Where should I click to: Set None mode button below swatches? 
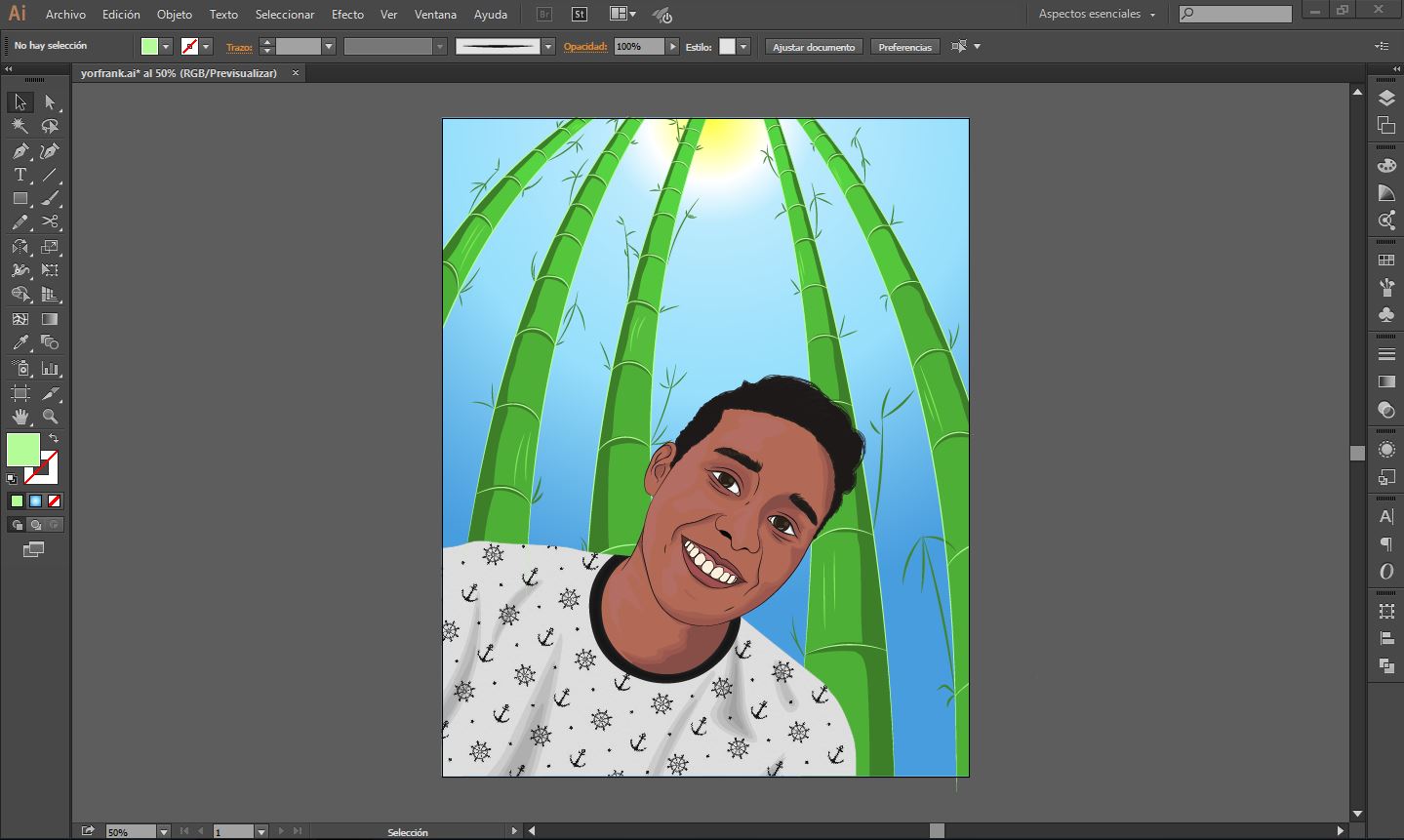click(55, 501)
